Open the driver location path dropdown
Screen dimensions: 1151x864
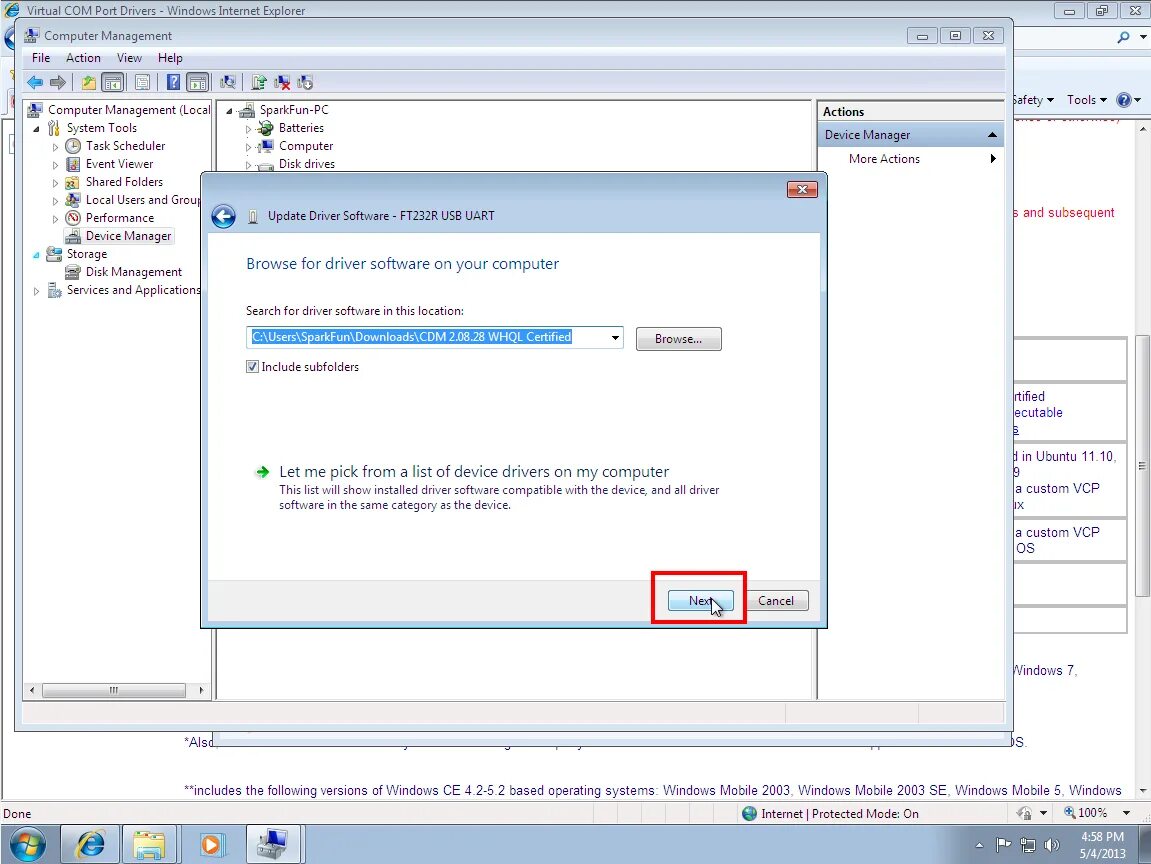click(x=615, y=338)
